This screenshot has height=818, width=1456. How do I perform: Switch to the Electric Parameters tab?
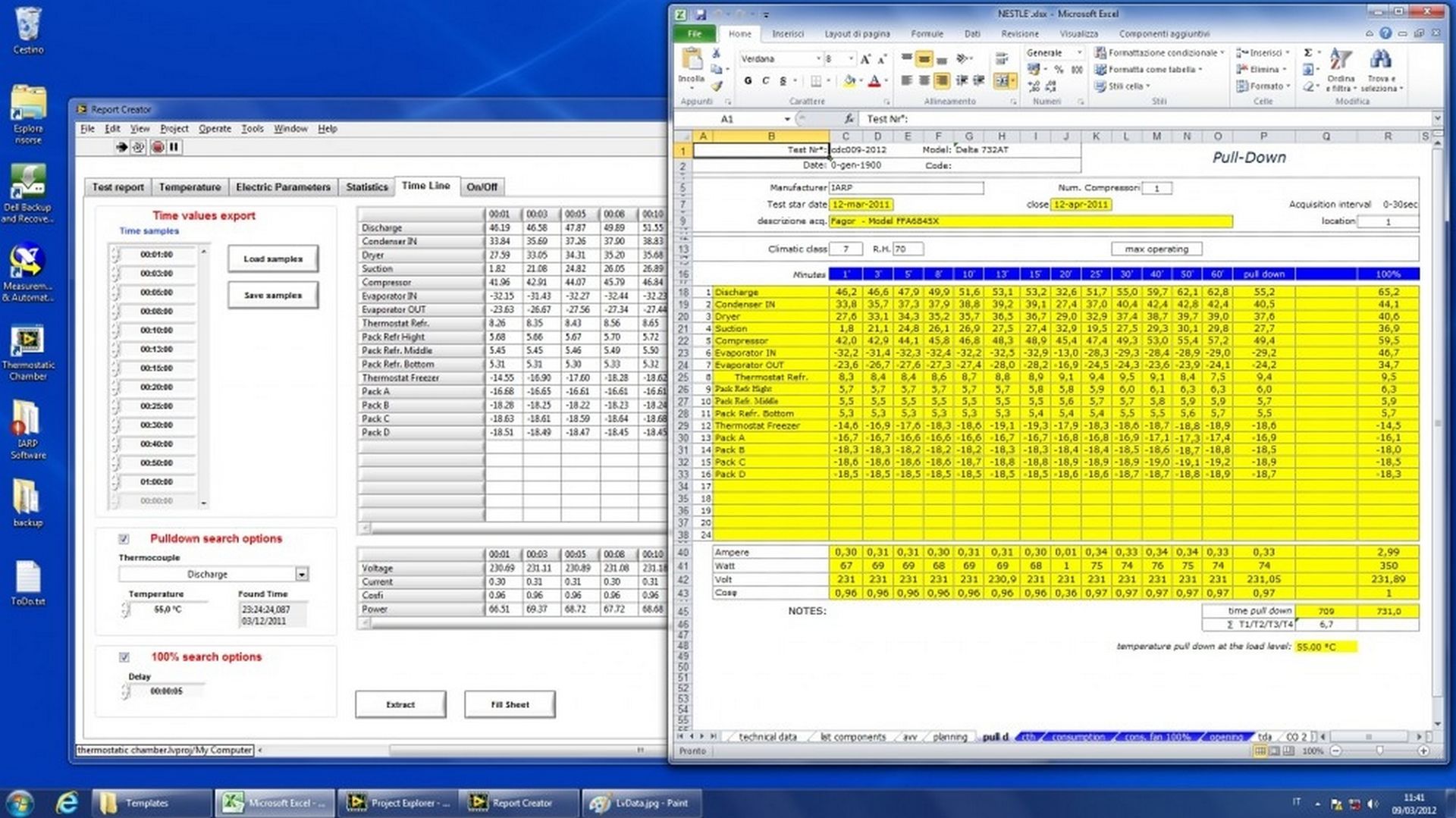click(x=283, y=187)
